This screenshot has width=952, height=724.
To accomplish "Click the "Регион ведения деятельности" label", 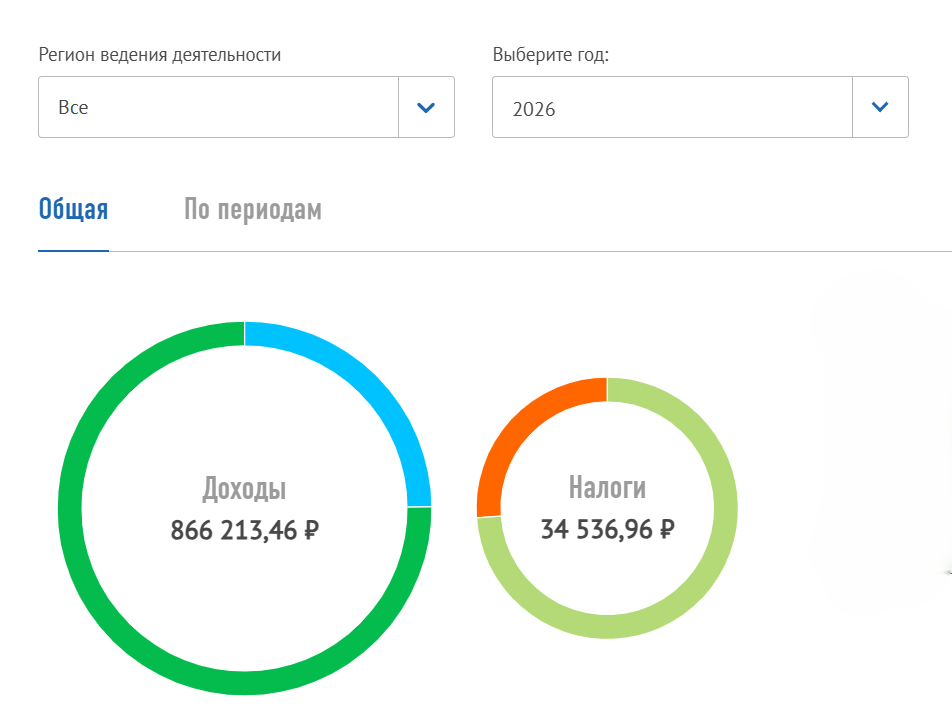I will [x=159, y=55].
